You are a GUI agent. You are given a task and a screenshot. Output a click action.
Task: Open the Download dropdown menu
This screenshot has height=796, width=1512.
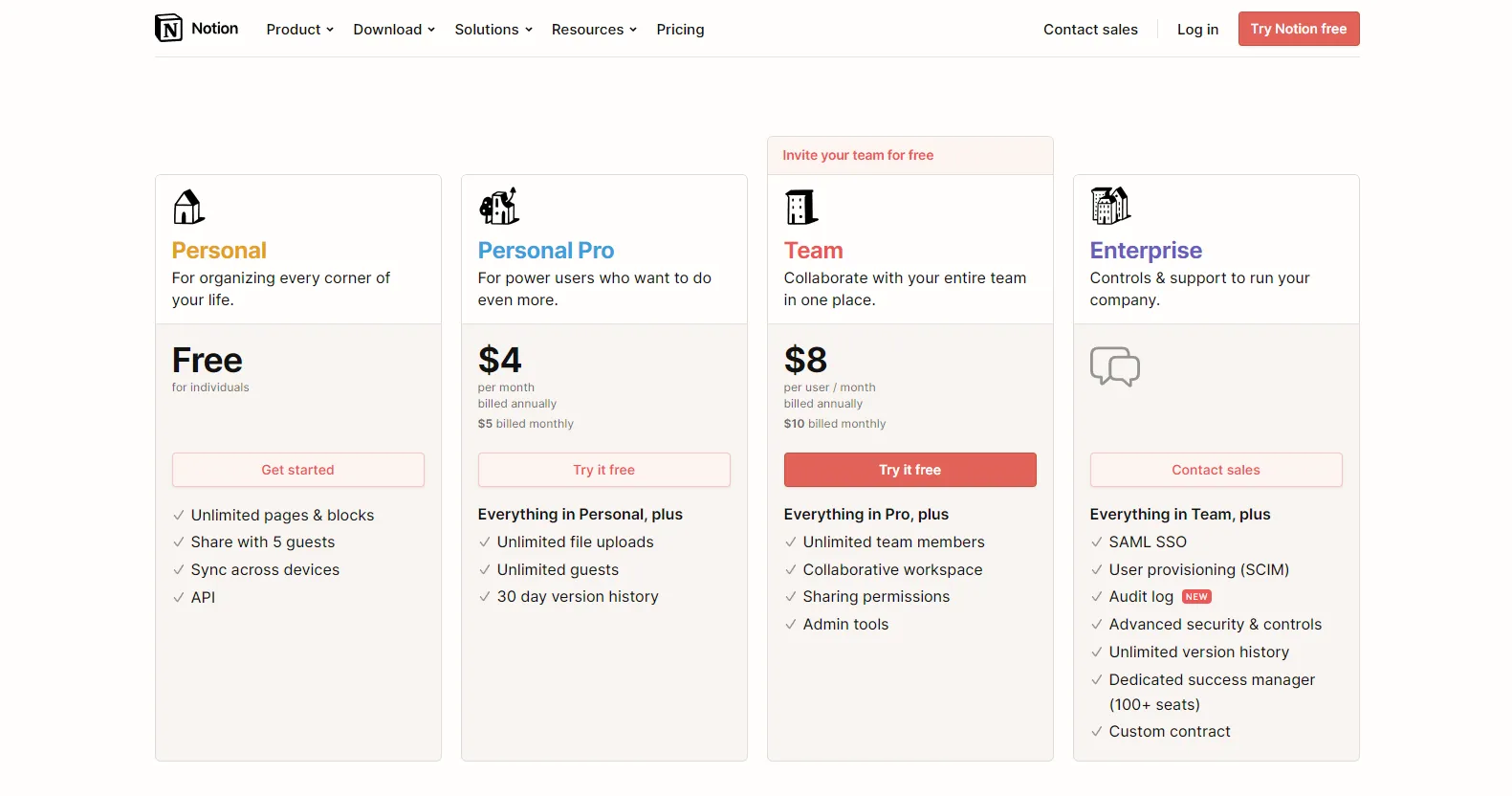pyautogui.click(x=394, y=30)
